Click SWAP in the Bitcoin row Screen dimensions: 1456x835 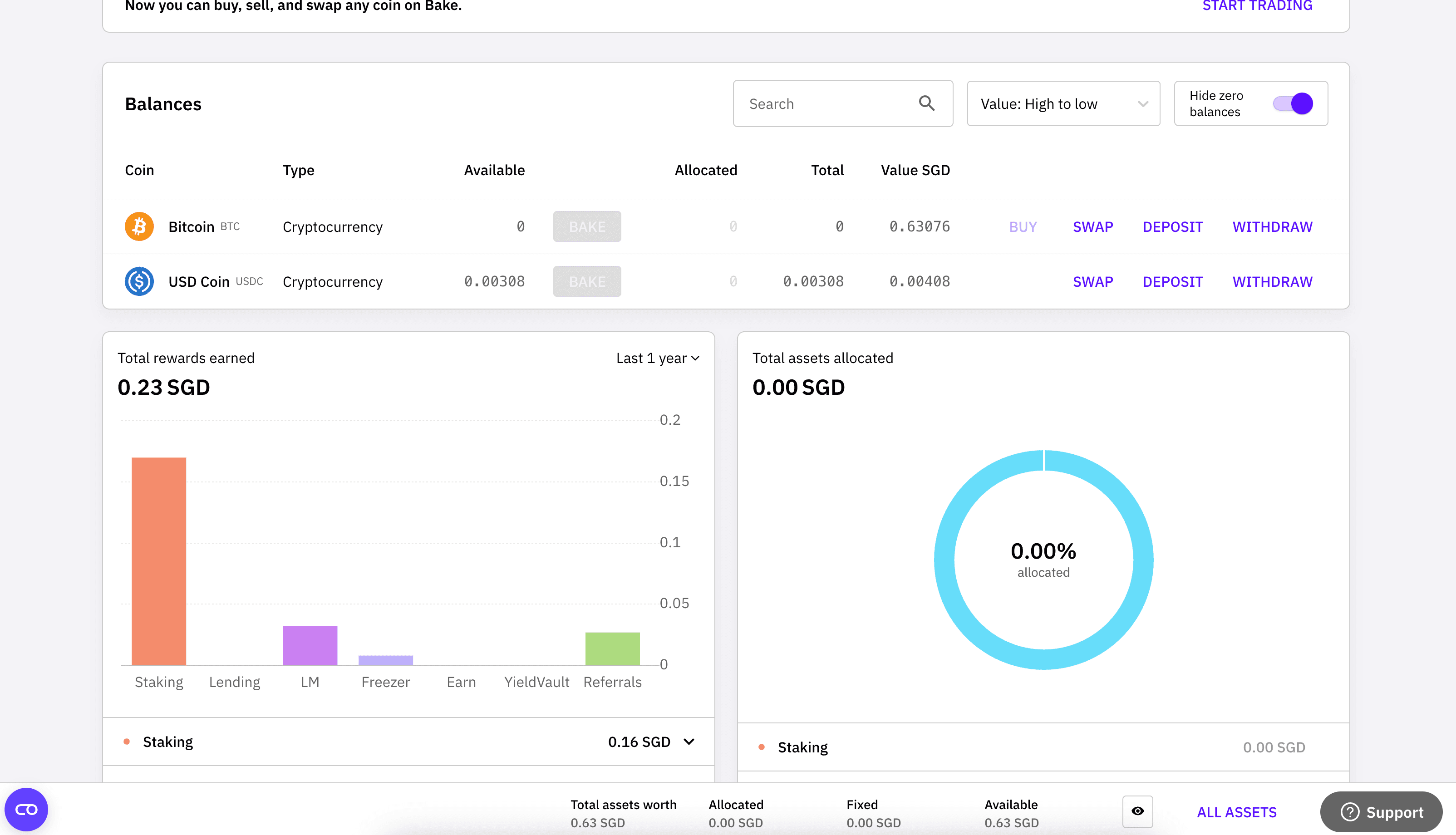(x=1093, y=227)
